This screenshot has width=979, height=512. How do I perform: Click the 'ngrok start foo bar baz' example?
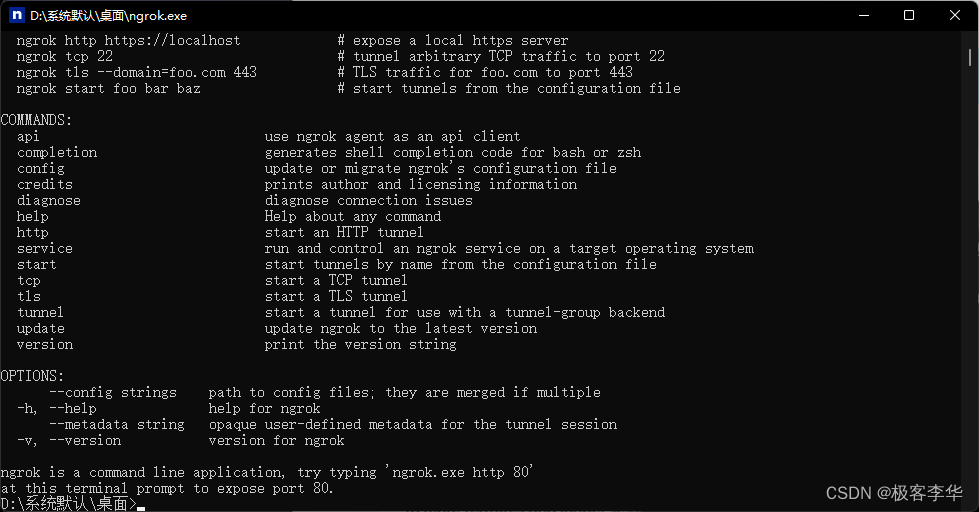click(109, 88)
